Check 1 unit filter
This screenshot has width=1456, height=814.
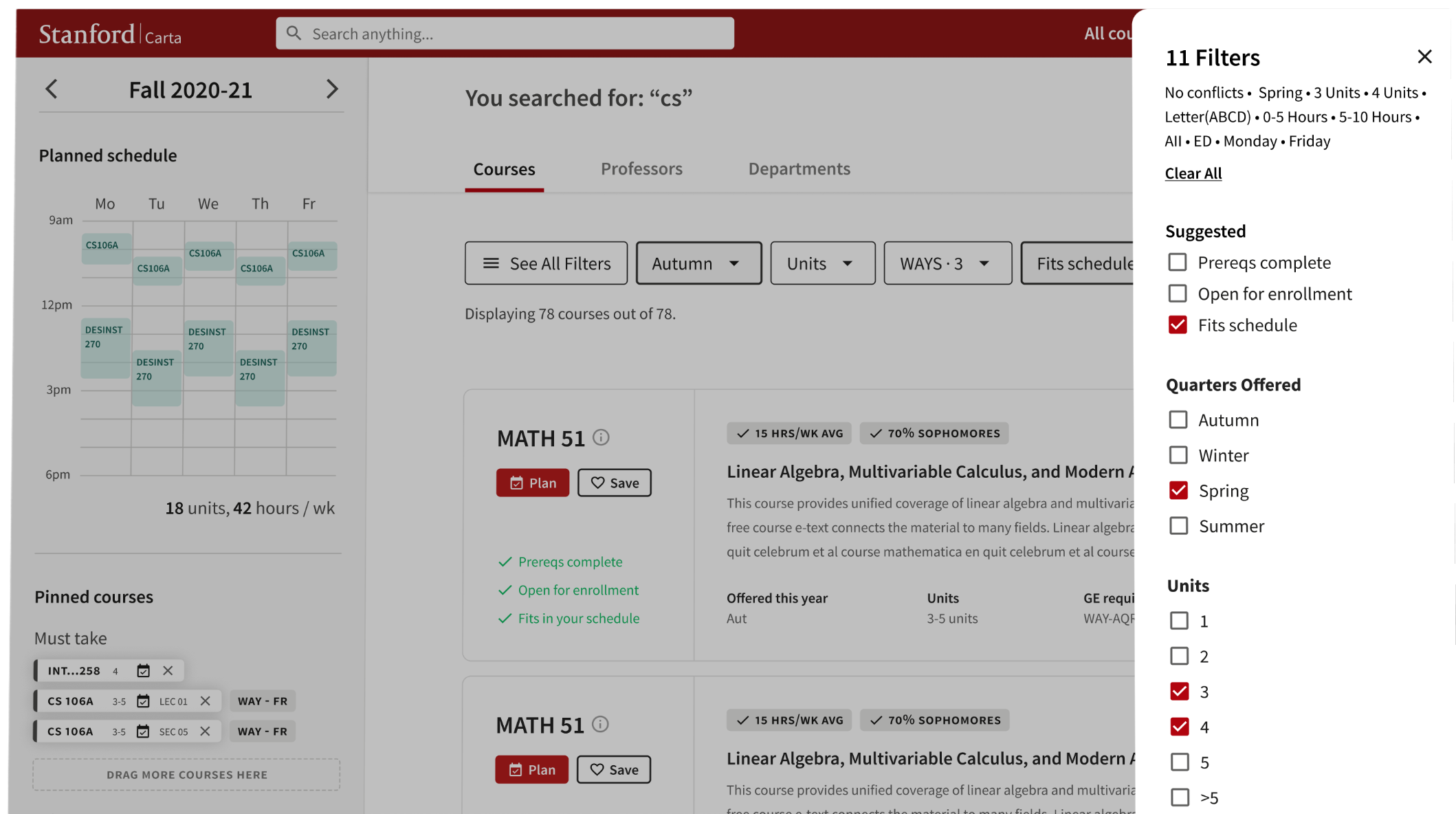(1179, 621)
